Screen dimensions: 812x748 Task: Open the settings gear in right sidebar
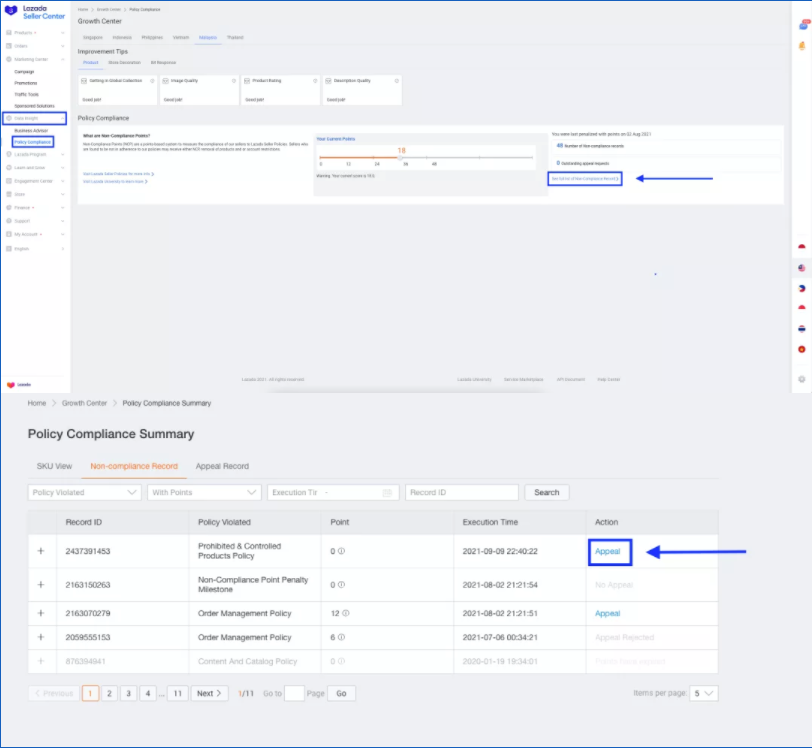[x=802, y=379]
